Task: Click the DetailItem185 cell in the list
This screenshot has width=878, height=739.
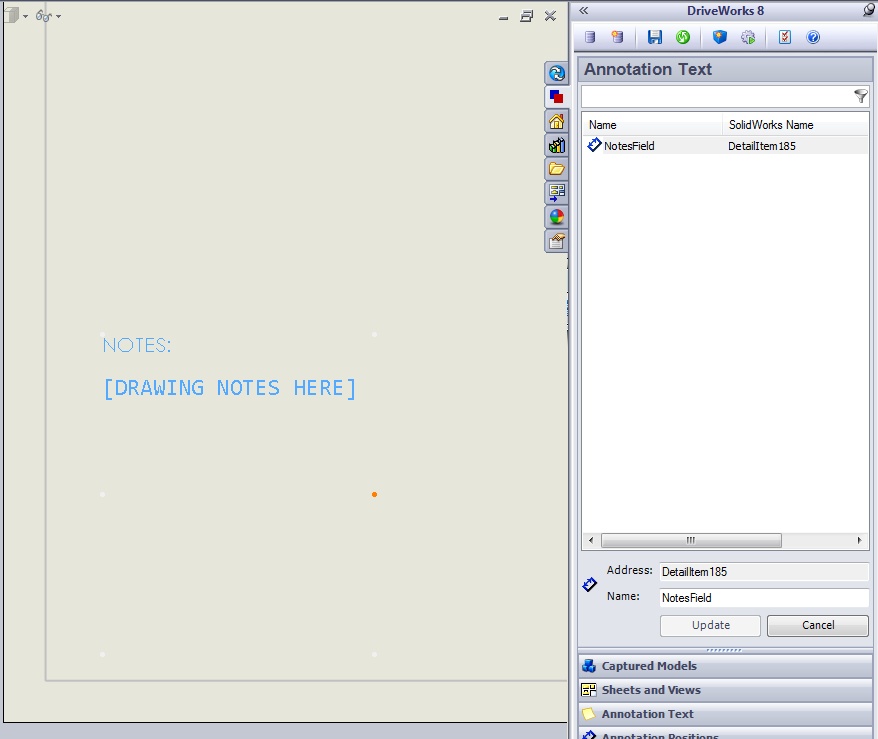Action: pyautogui.click(x=762, y=146)
